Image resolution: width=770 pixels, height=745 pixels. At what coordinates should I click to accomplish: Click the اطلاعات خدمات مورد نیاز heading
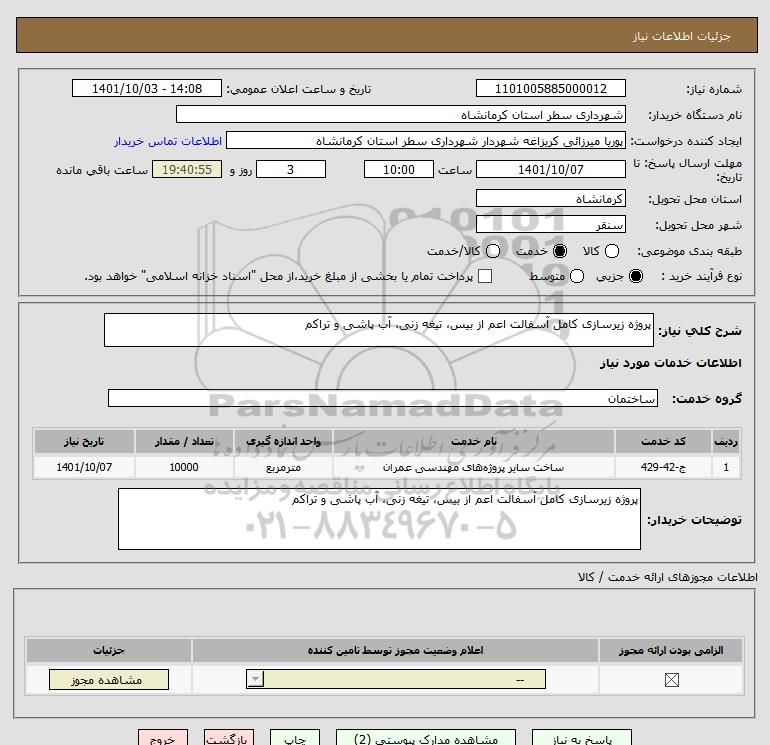(x=670, y=363)
